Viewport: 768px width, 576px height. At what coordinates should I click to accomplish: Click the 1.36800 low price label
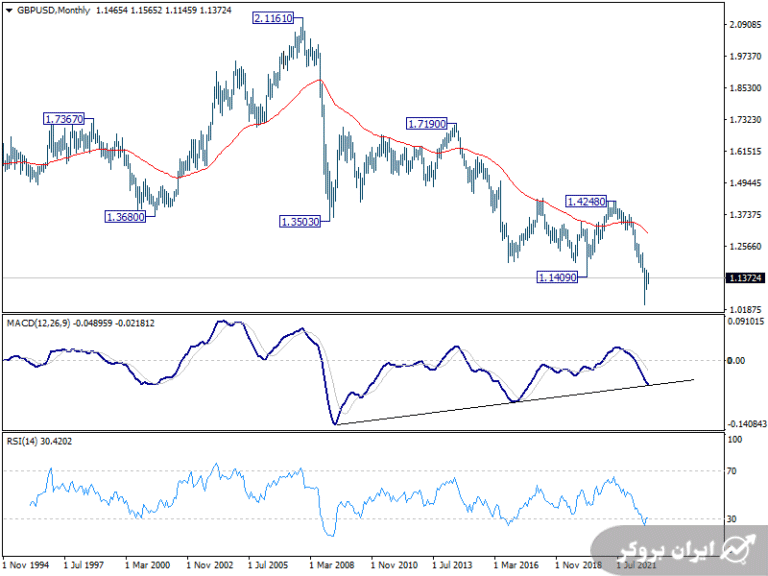point(125,216)
